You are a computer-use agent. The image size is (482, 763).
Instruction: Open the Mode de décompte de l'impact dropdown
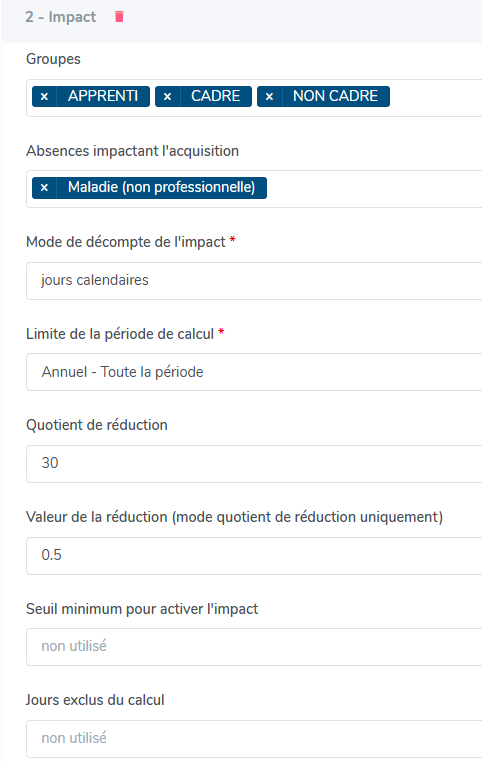click(254, 281)
